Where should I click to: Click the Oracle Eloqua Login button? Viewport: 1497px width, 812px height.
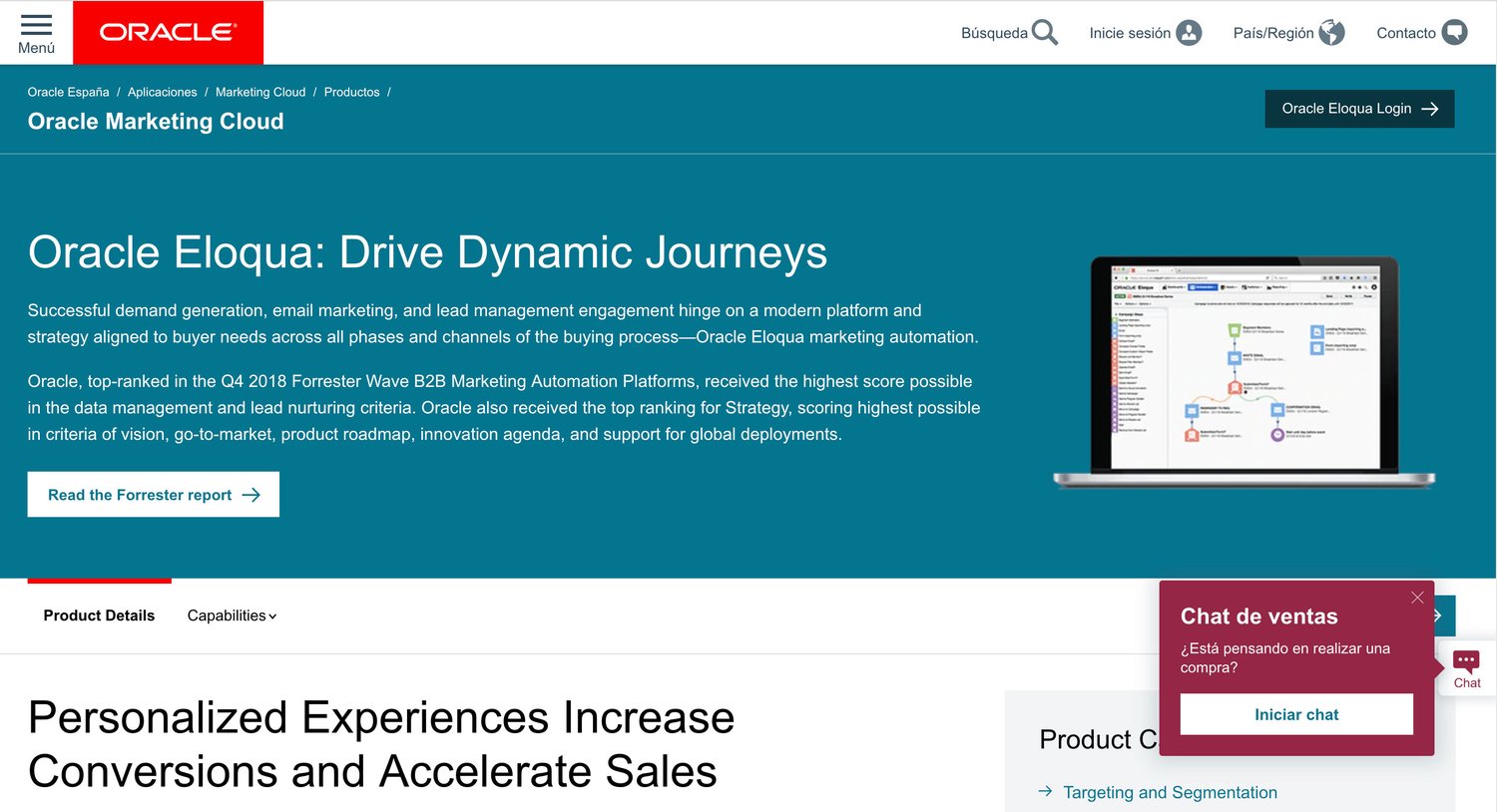[x=1359, y=109]
